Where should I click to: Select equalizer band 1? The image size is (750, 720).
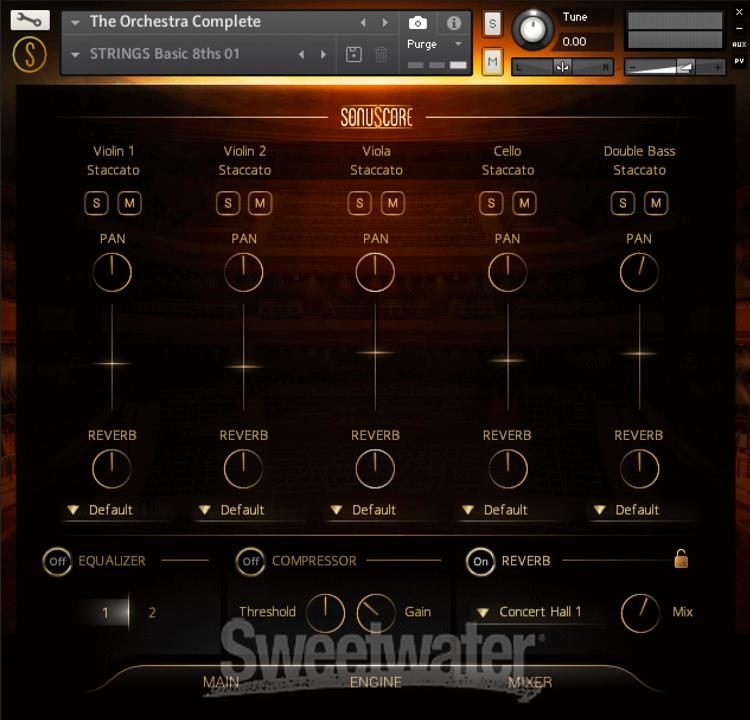[105, 612]
